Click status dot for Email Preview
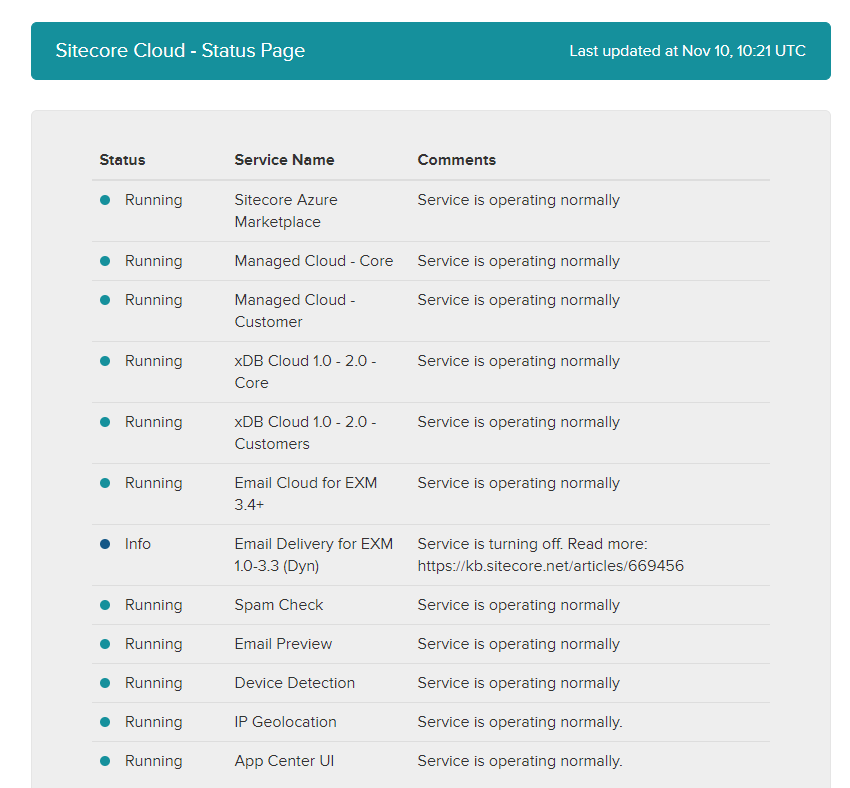Screen dimensions: 850x788 pyautogui.click(x=105, y=644)
